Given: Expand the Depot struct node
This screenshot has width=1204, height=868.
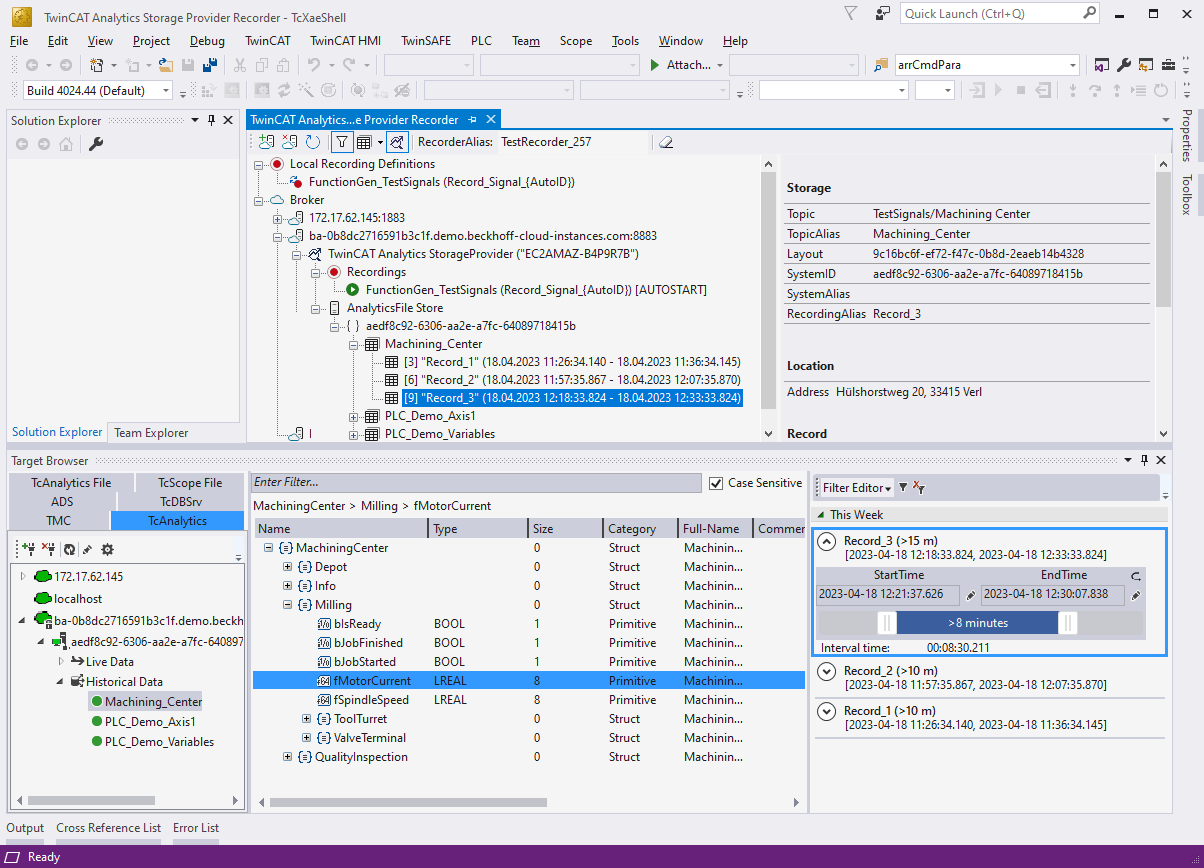Looking at the screenshot, I should coord(287,567).
